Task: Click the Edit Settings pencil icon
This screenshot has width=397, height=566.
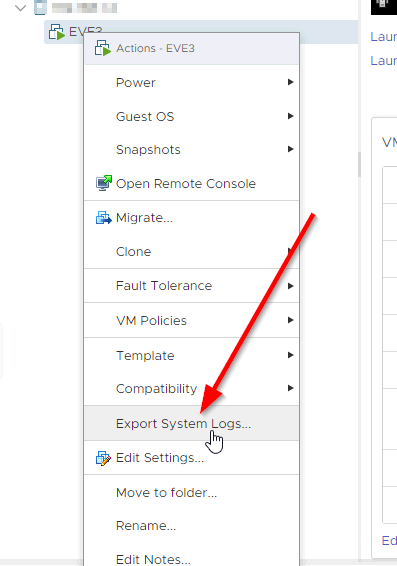Action: pyautogui.click(x=104, y=458)
